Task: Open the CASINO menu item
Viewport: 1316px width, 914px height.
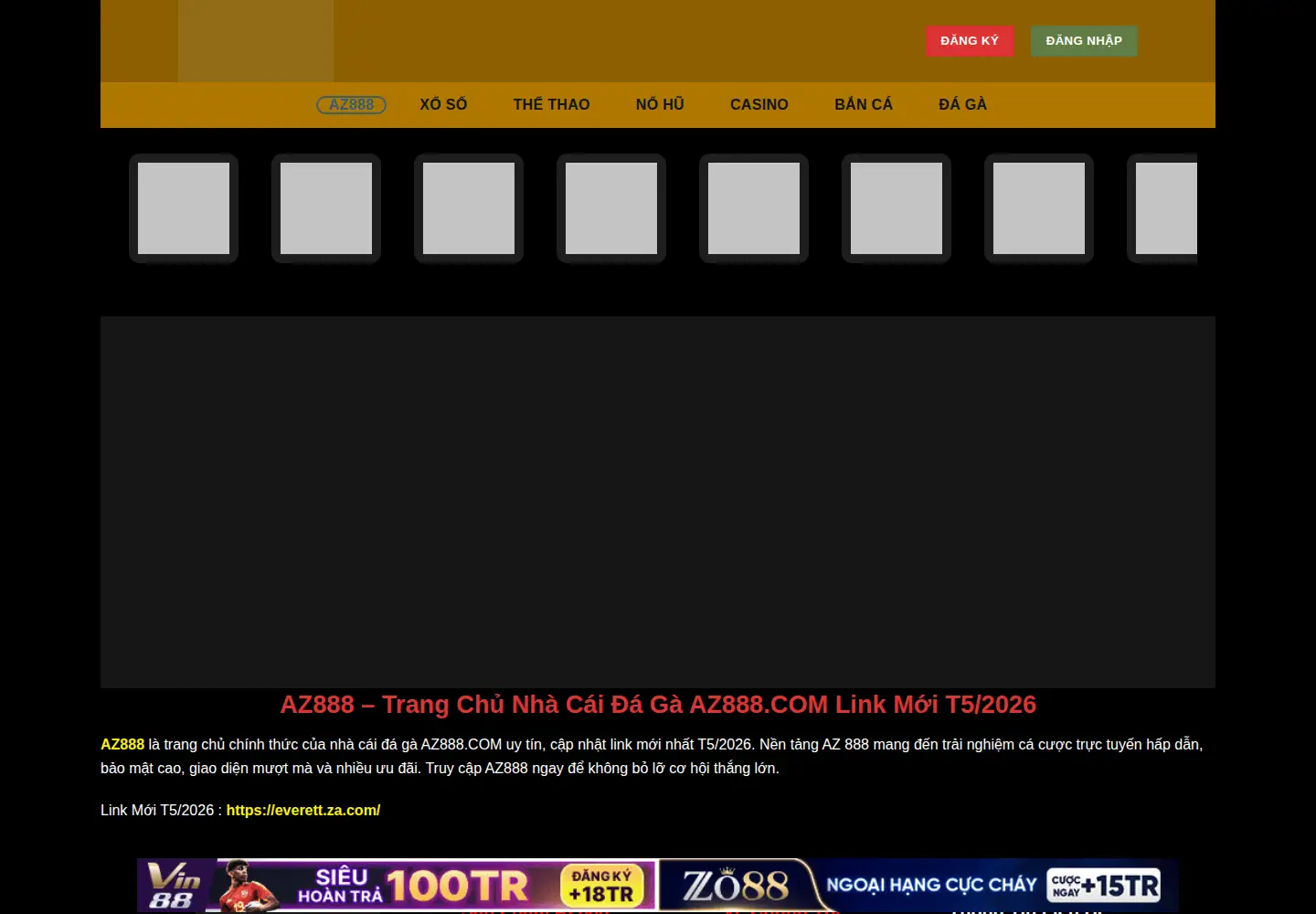Action: (759, 105)
